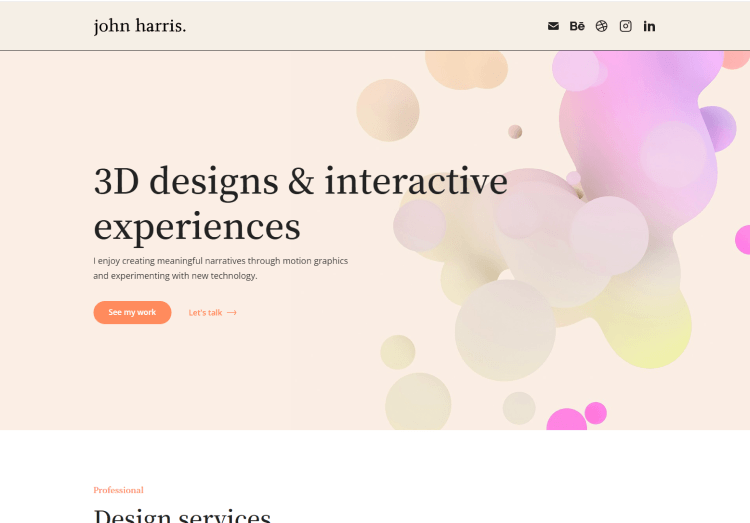Click the 'john harris.' site logo

tap(140, 26)
